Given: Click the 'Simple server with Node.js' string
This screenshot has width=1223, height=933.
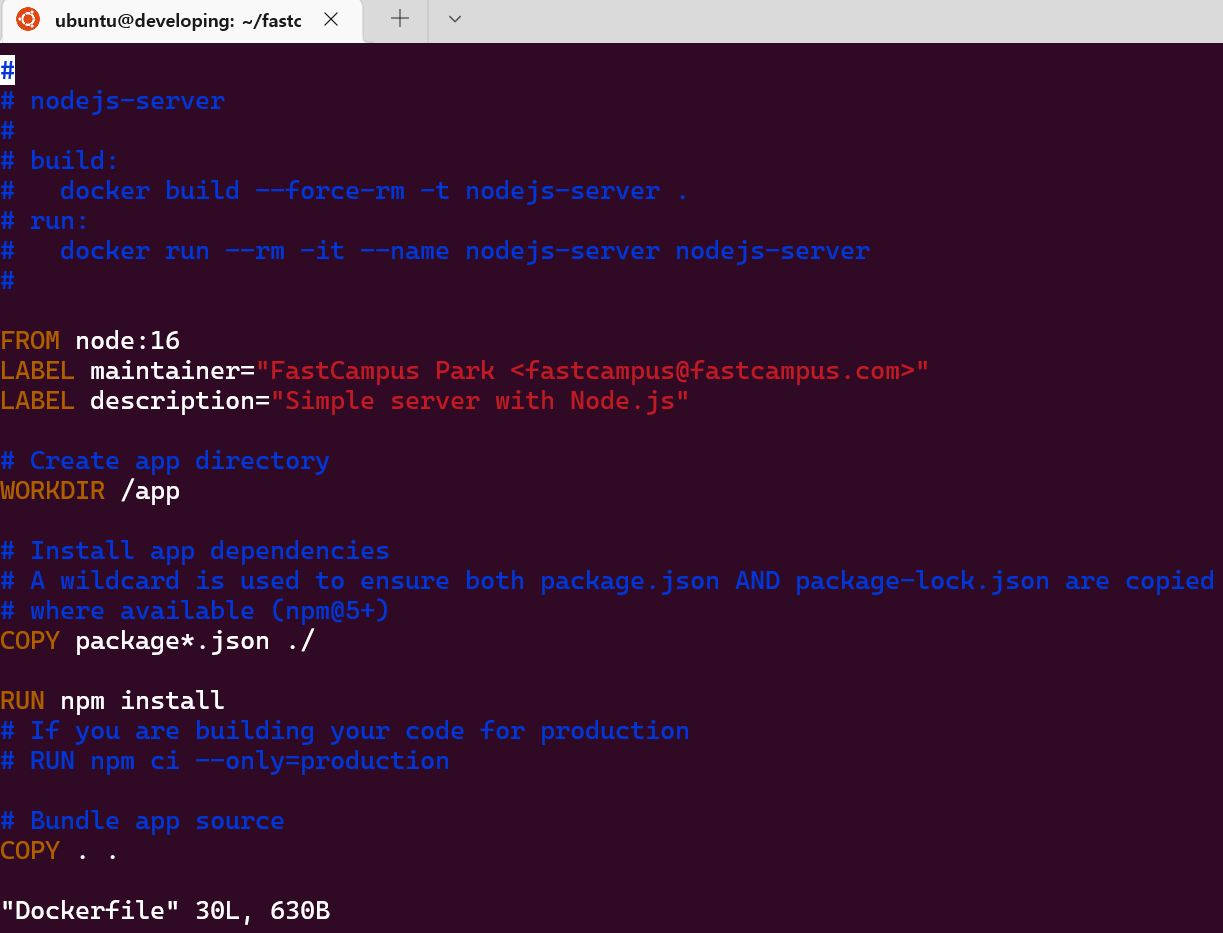Looking at the screenshot, I should point(480,401).
